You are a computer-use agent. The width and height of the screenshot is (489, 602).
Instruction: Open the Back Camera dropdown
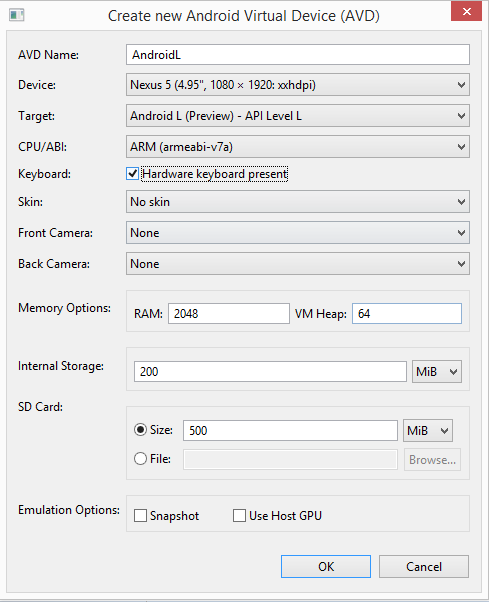tap(297, 264)
